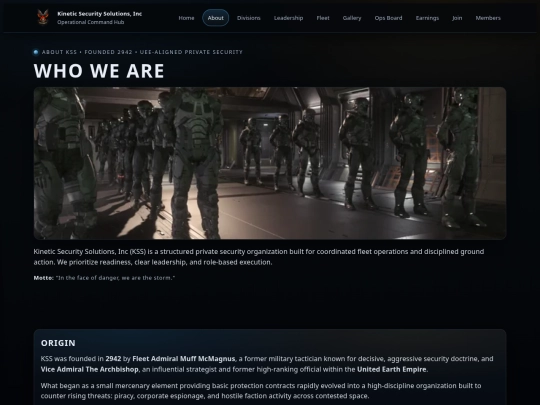Screen dimensions: 540x405
Task: Click 'Fleet Admiral Muff McMagnus' text
Action: point(184,359)
